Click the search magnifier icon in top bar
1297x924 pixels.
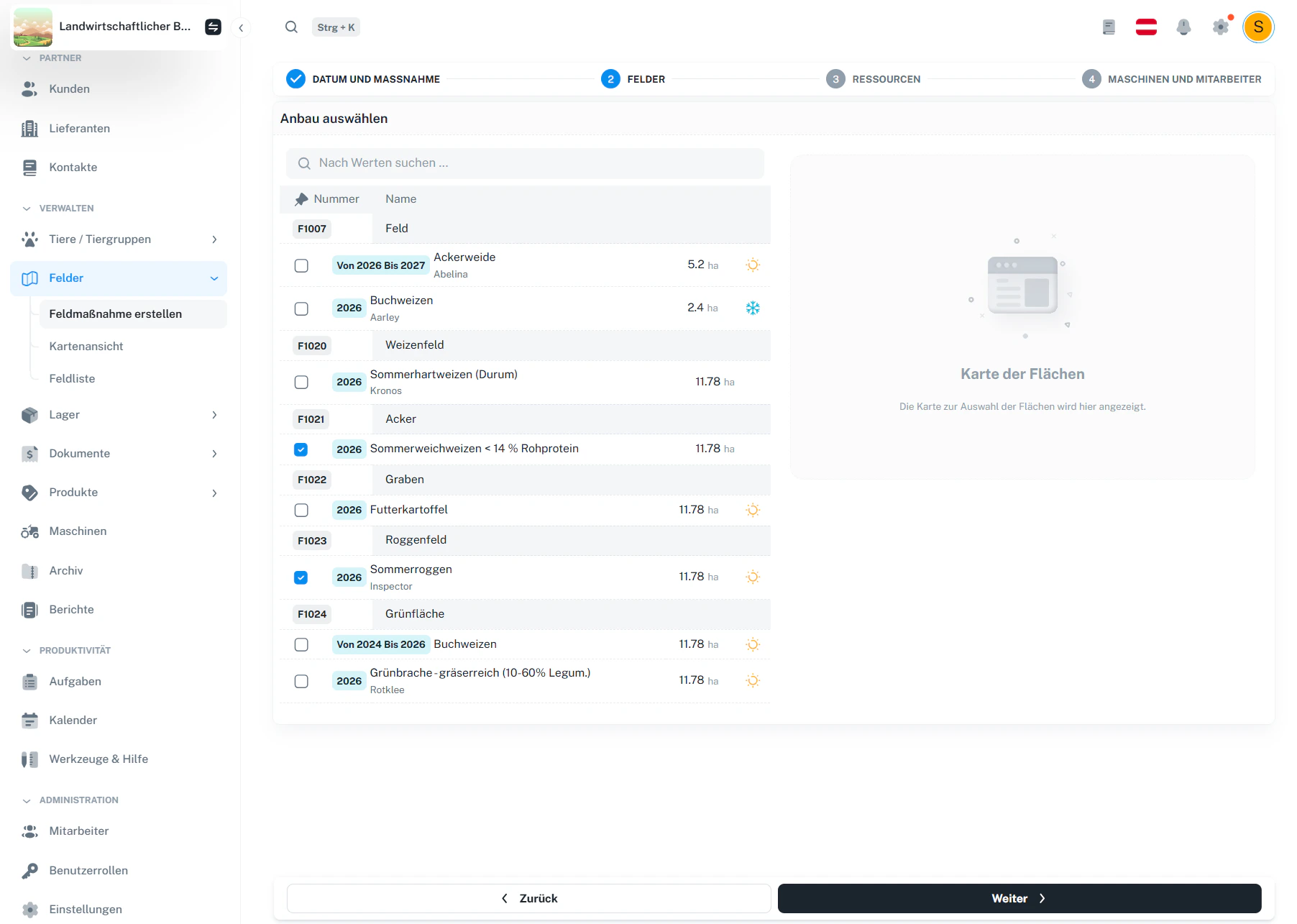click(291, 27)
